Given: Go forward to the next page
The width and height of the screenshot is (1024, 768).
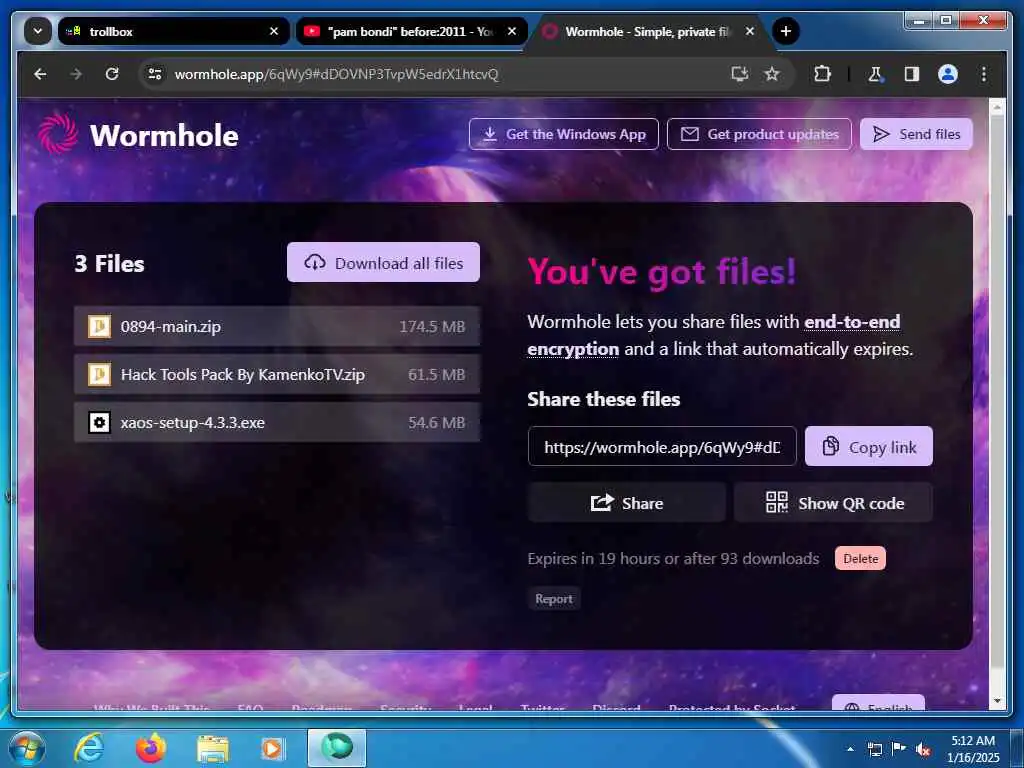Looking at the screenshot, I should [76, 74].
